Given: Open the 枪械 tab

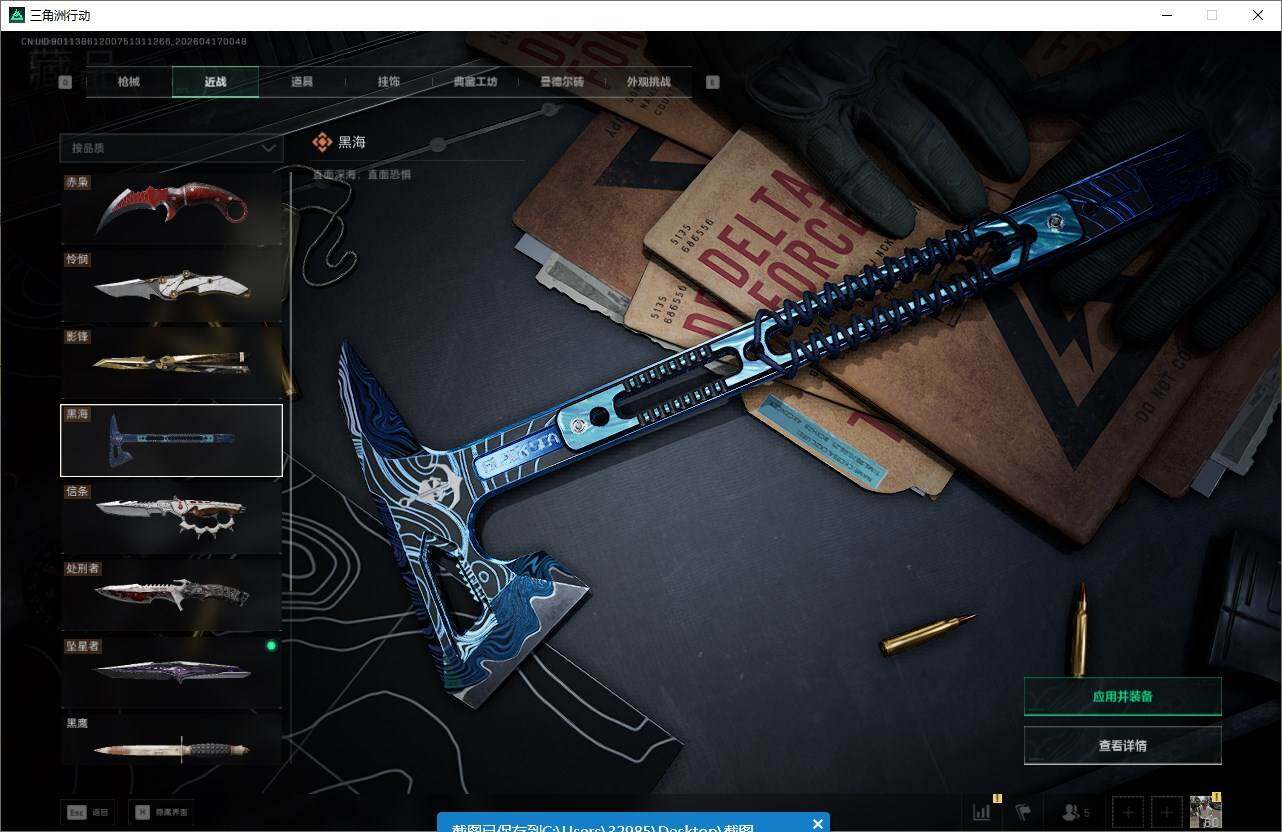Looking at the screenshot, I should [x=129, y=82].
